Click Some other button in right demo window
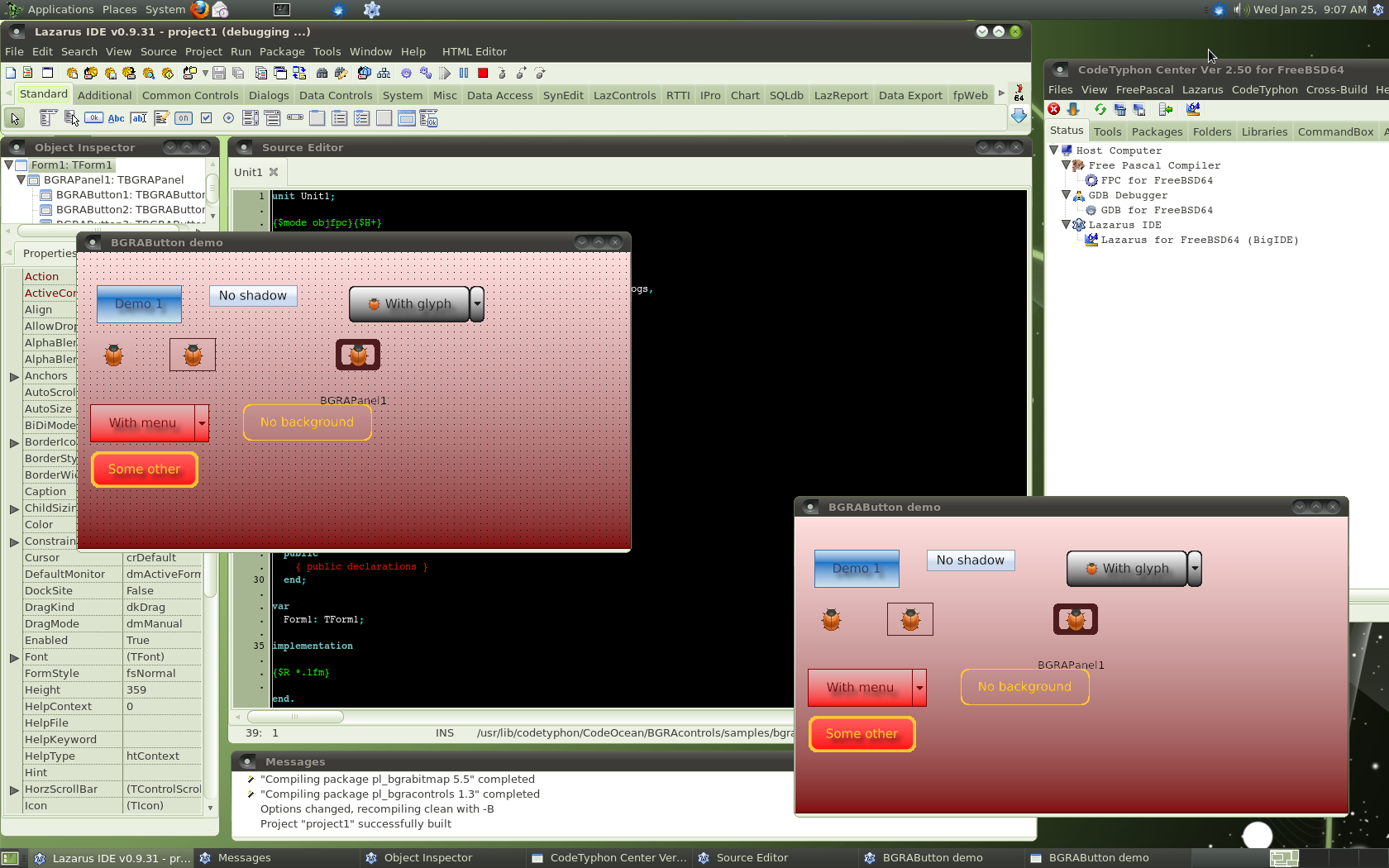This screenshot has width=1389, height=868. [862, 734]
